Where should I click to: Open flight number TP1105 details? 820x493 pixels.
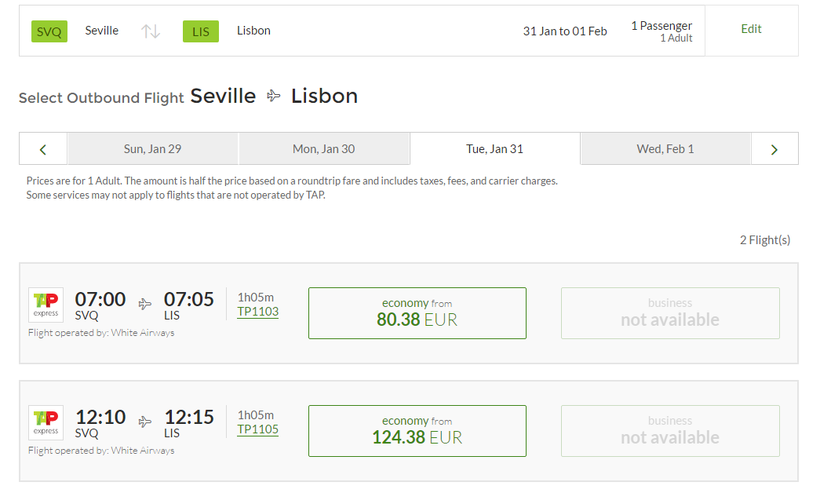tap(258, 430)
